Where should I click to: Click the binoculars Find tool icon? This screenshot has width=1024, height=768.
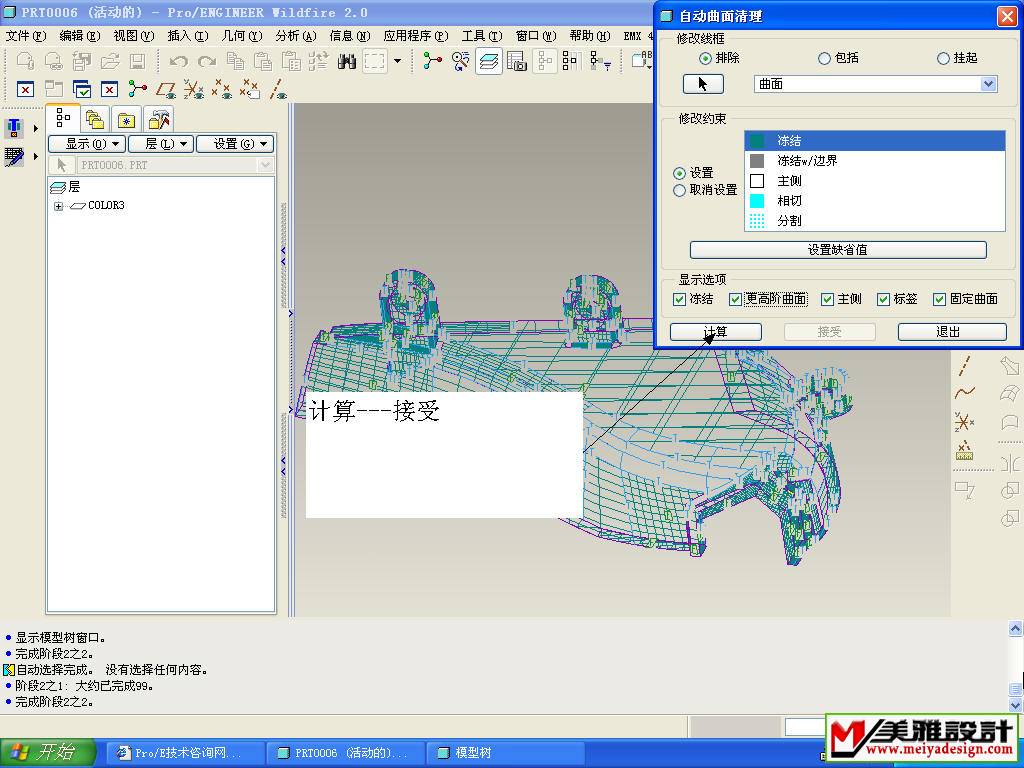click(346, 61)
